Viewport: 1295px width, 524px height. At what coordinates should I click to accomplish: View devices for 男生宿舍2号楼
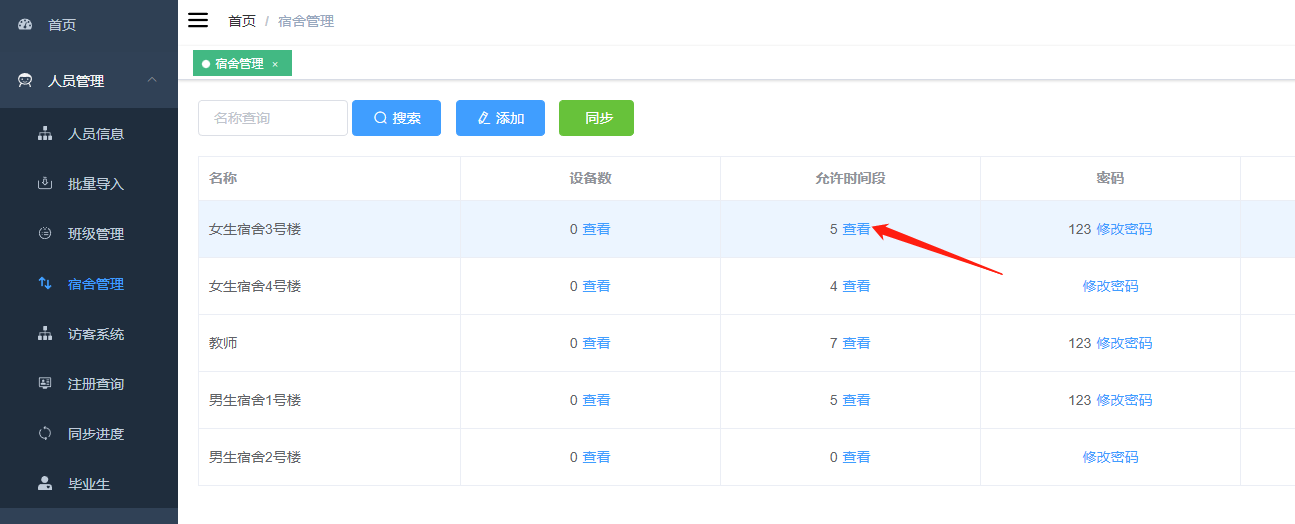click(x=596, y=457)
